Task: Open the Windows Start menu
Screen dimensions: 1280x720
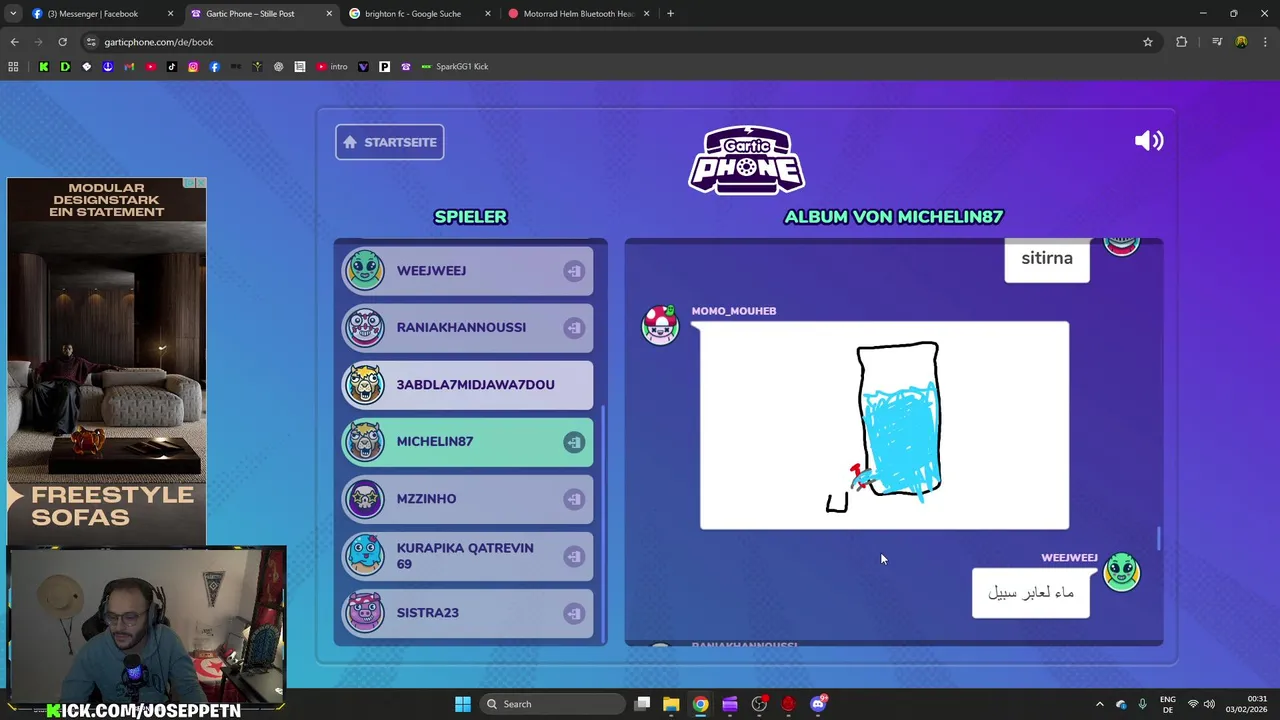Action: 463,704
